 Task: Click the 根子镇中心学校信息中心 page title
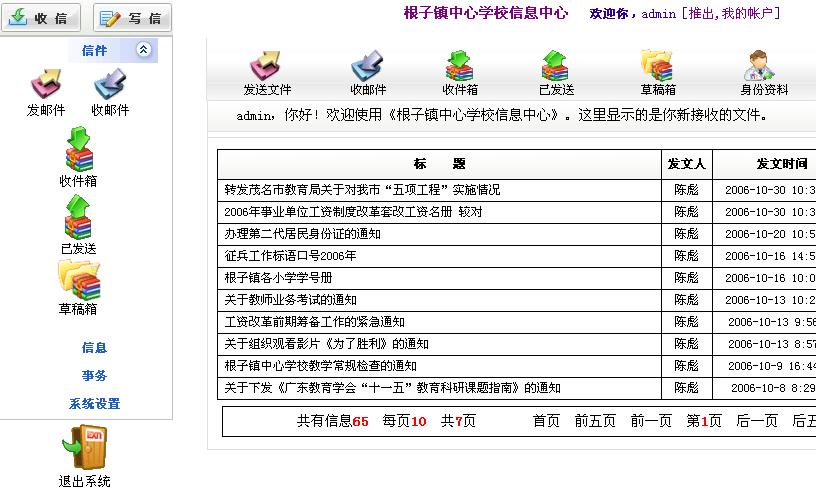(486, 12)
